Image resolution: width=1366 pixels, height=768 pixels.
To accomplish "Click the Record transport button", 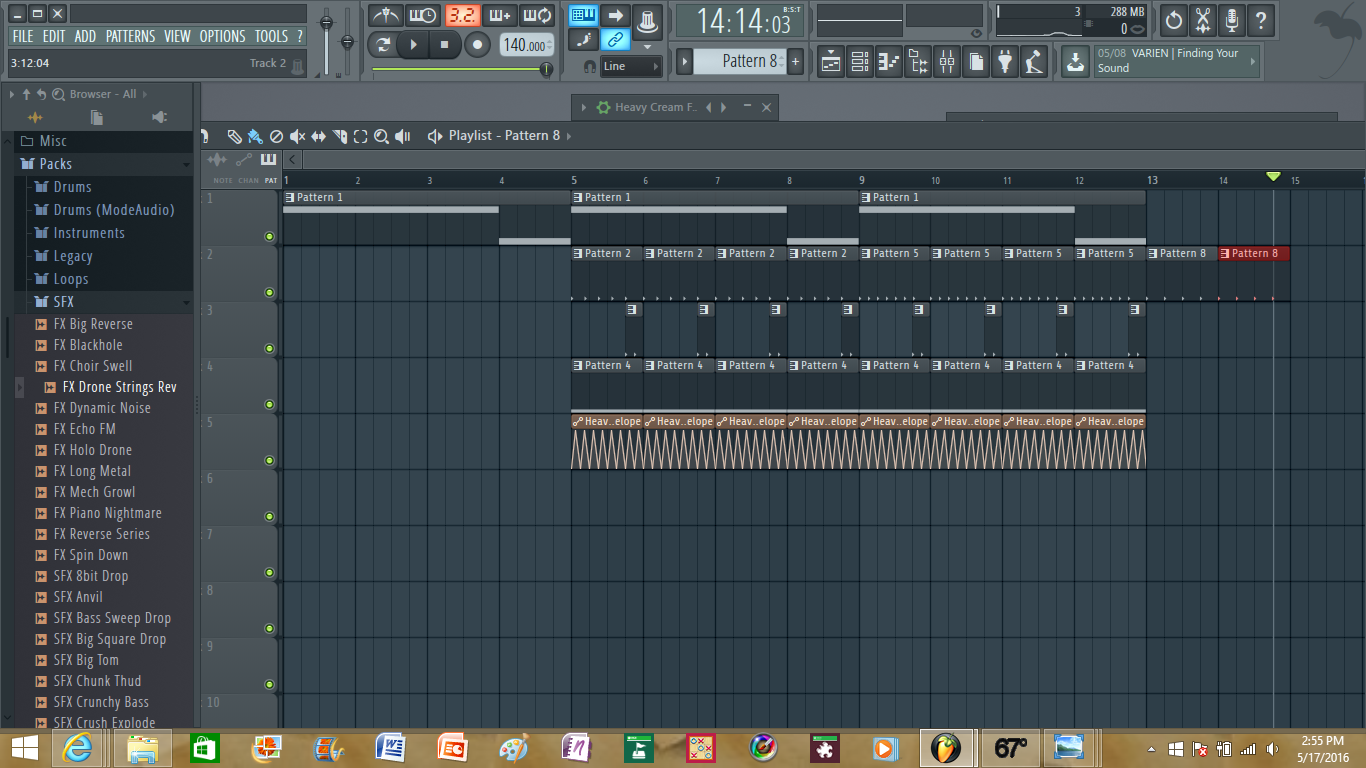I will click(478, 44).
